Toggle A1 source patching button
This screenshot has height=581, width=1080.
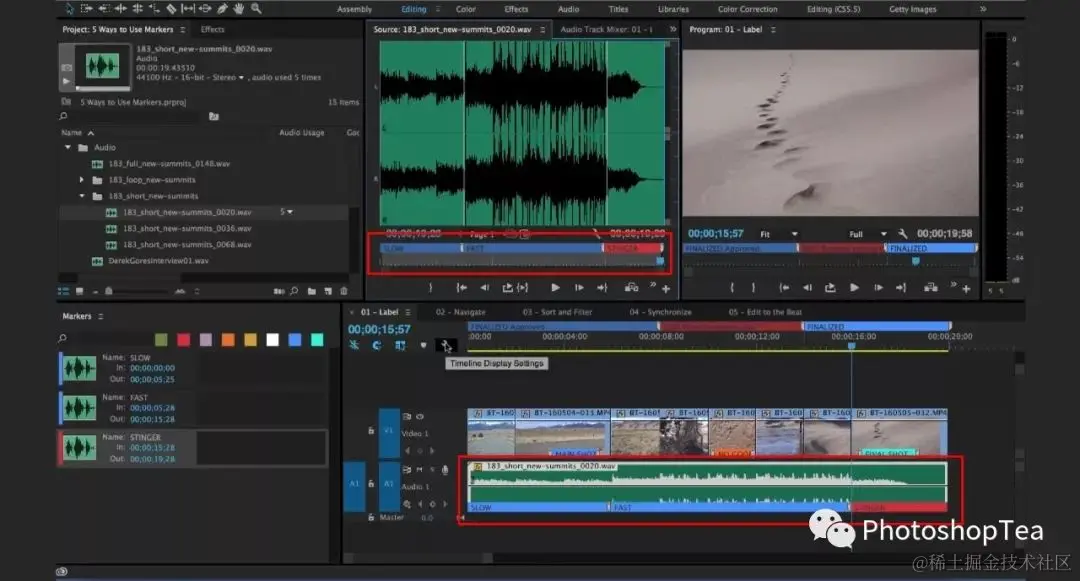coord(355,485)
